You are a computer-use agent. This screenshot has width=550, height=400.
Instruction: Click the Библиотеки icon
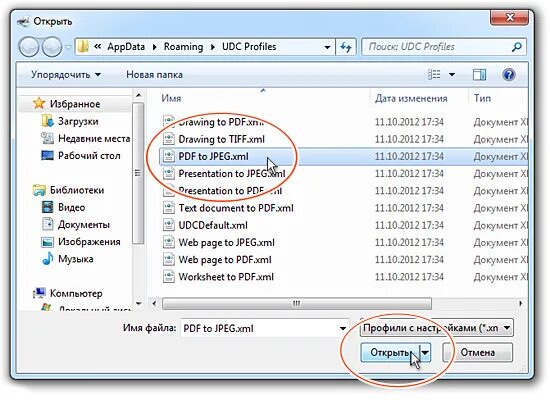[x=39, y=190]
